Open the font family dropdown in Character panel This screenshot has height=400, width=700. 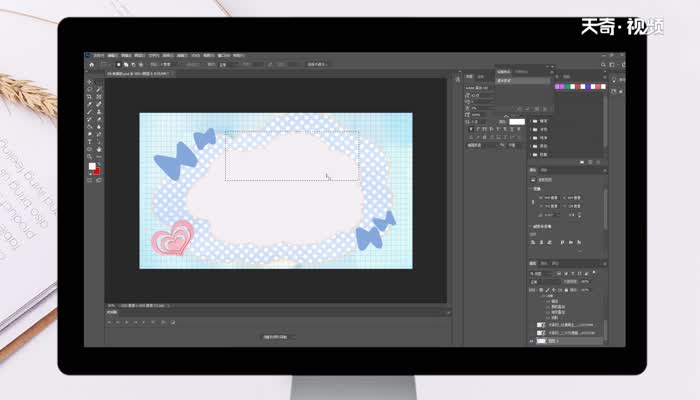(479, 88)
